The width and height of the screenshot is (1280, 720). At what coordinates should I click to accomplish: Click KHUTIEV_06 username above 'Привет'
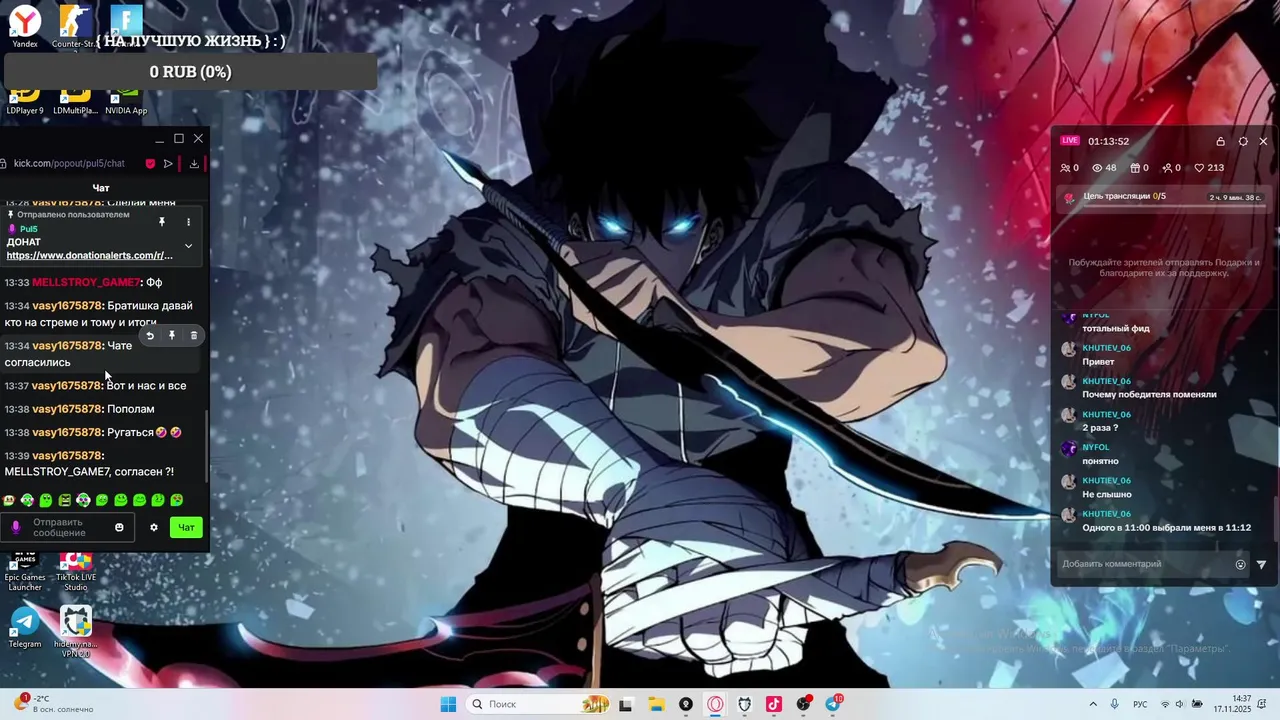pos(1106,348)
